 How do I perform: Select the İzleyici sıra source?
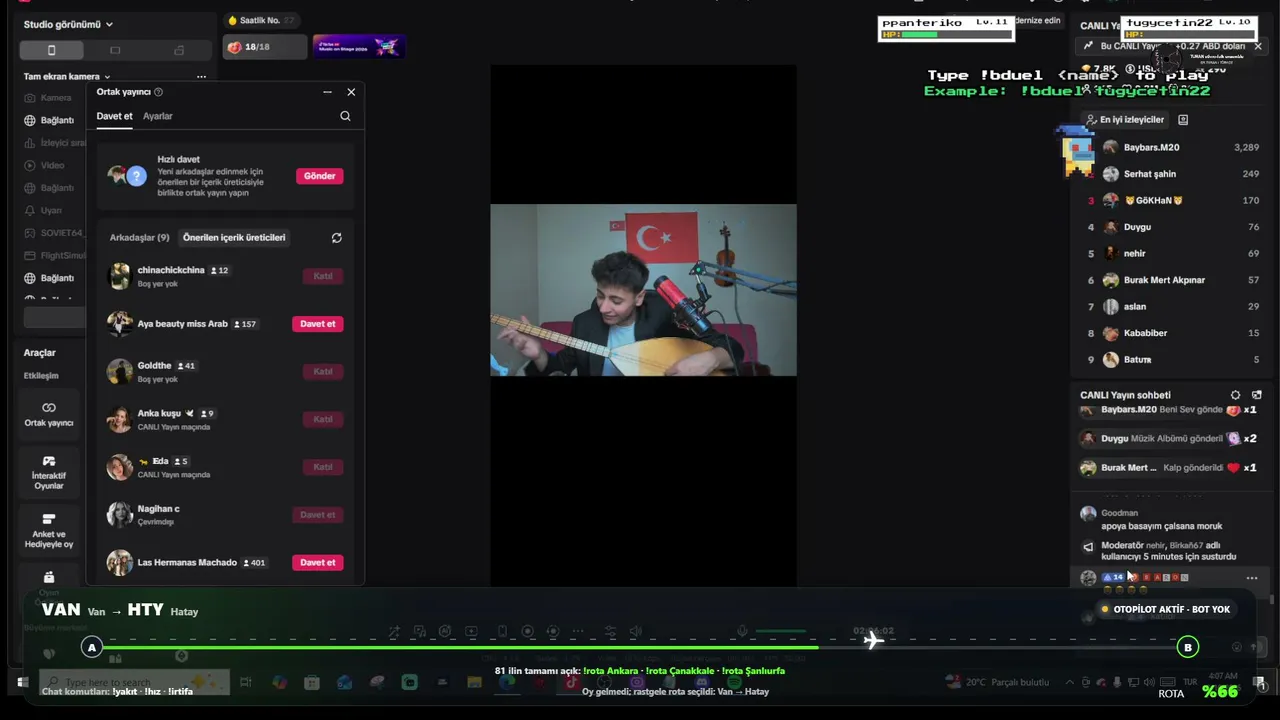coord(55,143)
